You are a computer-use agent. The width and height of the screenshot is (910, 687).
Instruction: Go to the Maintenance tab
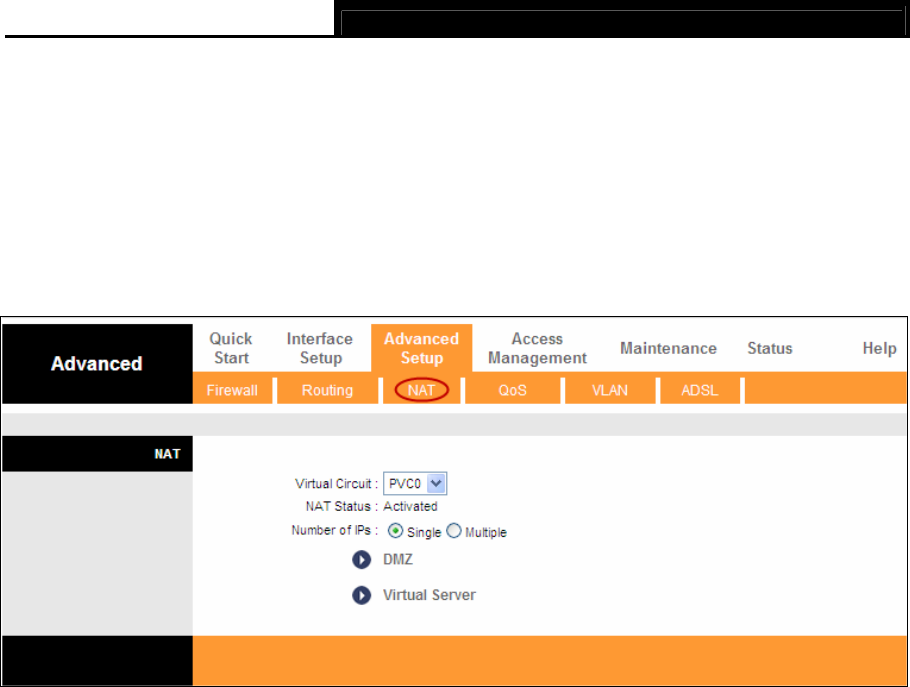point(668,348)
